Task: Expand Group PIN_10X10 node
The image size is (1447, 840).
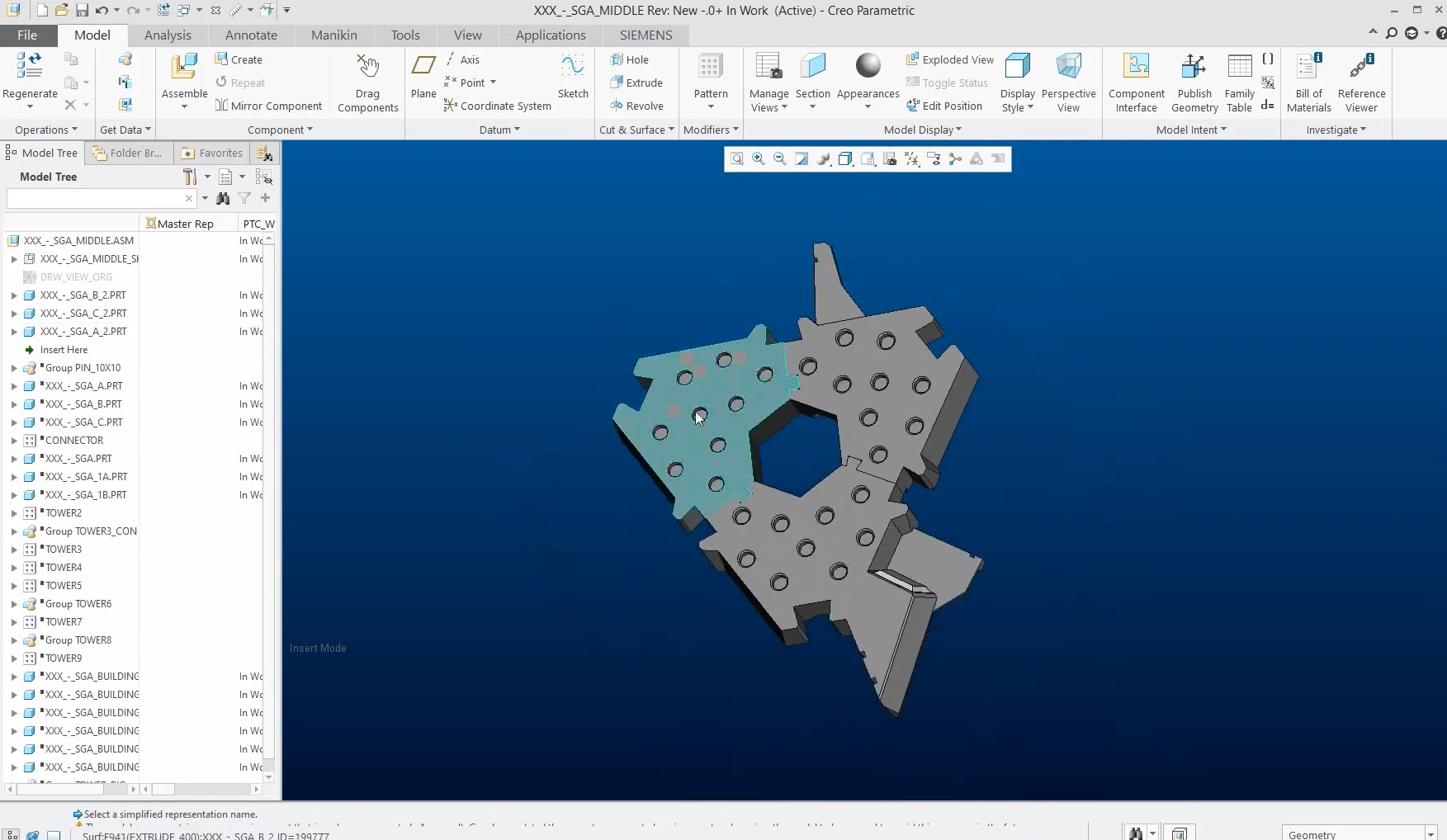Action: 14,368
